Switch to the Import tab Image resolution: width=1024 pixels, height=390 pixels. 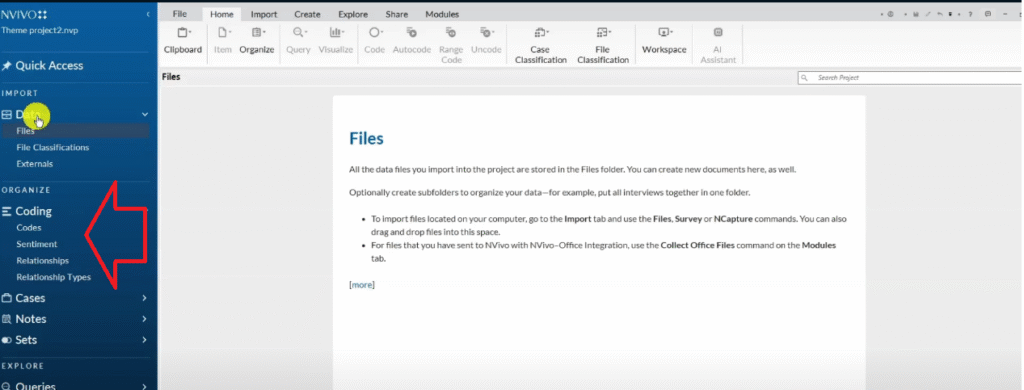coord(264,14)
